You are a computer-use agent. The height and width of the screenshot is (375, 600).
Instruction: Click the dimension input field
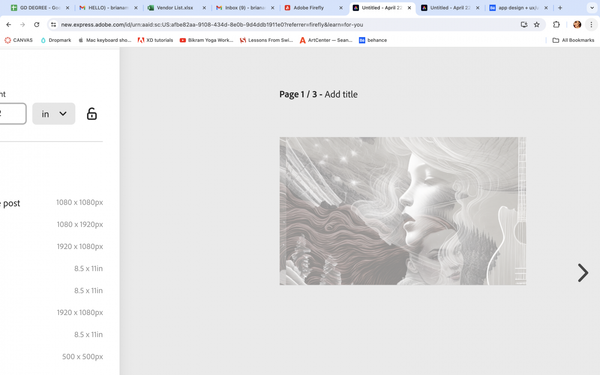click(x=13, y=114)
